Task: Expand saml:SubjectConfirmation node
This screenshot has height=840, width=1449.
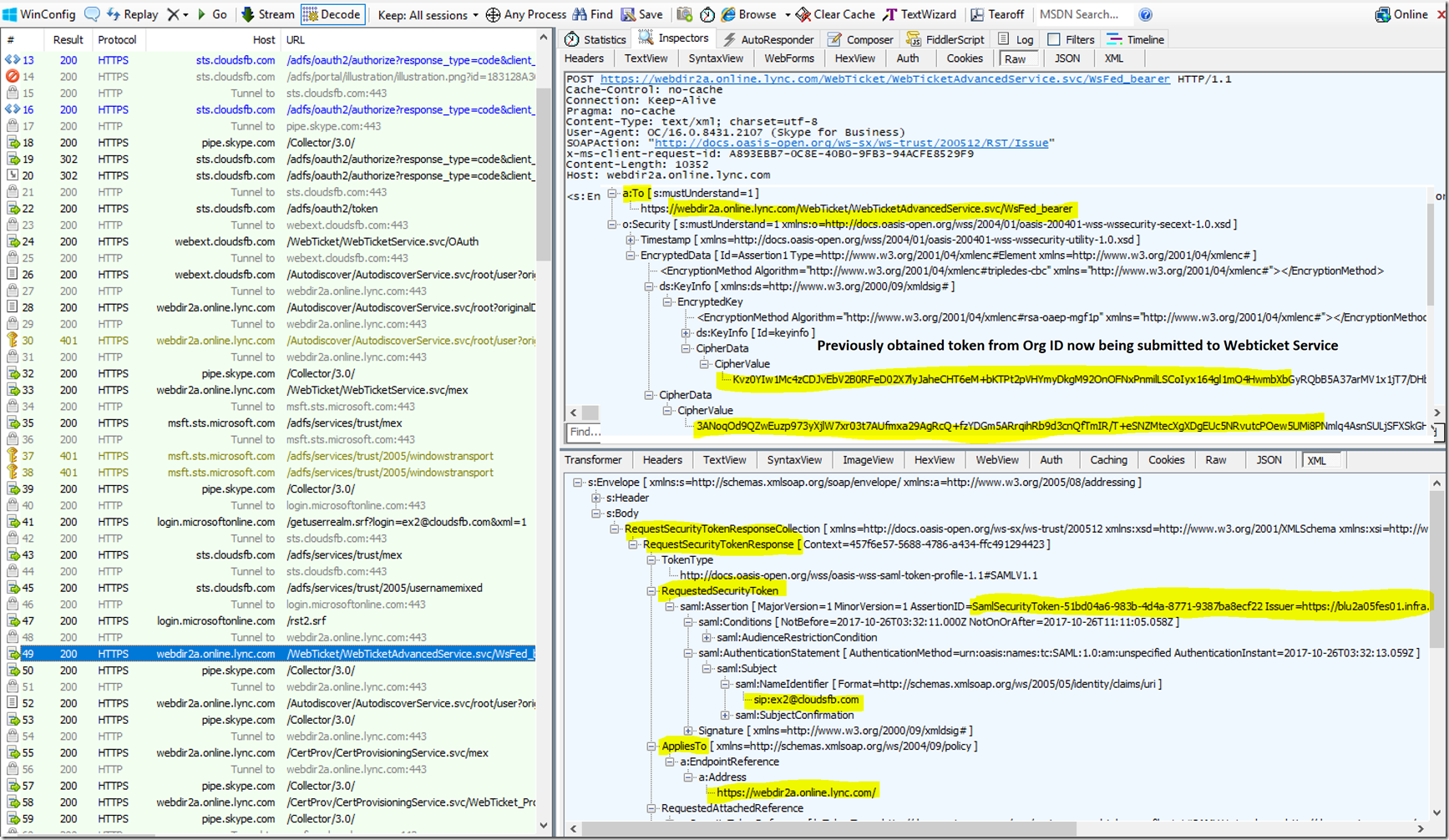Action: tap(725, 715)
